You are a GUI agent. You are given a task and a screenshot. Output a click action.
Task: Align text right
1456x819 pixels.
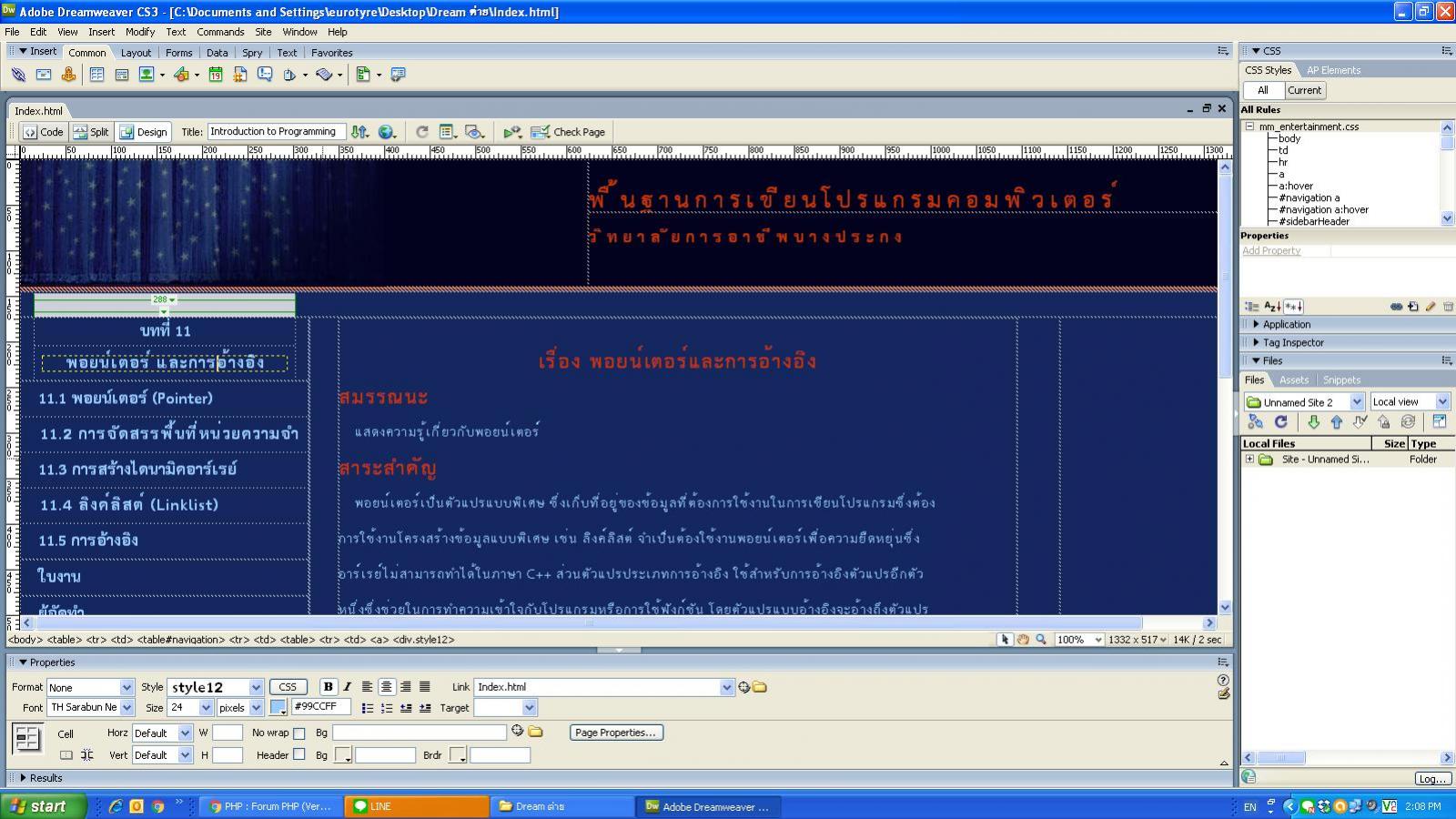point(406,687)
